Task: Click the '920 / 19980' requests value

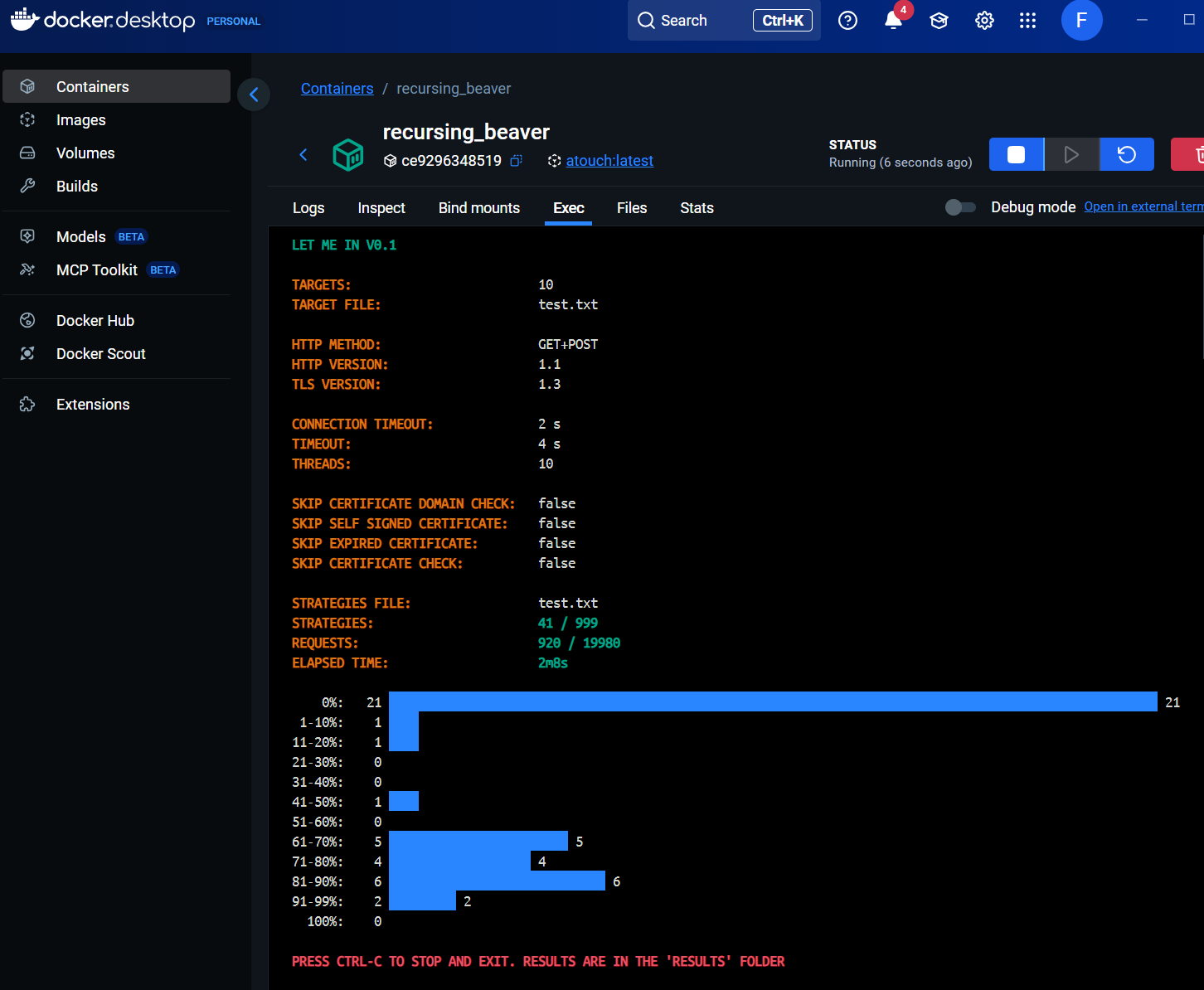Action: [x=579, y=643]
